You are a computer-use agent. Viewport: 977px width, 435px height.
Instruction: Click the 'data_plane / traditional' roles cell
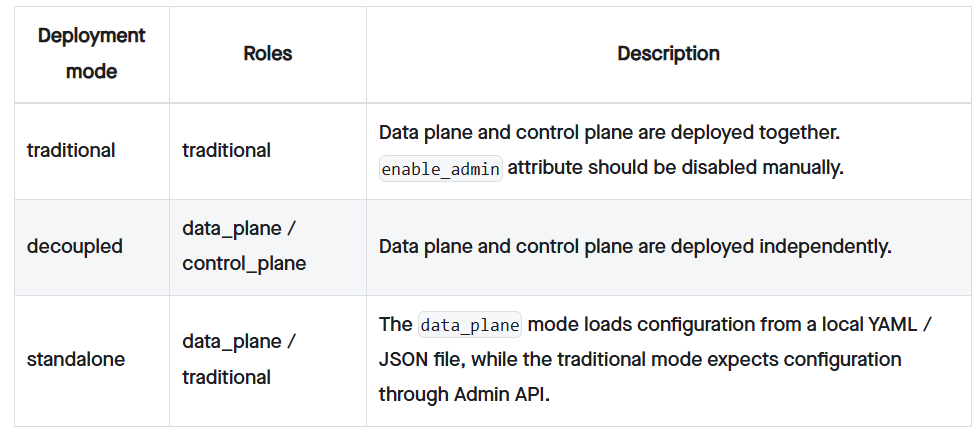[x=238, y=359]
